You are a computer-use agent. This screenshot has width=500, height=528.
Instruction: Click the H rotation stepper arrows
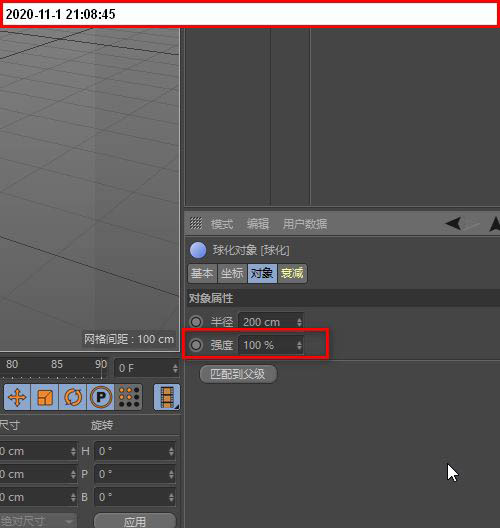point(171,451)
